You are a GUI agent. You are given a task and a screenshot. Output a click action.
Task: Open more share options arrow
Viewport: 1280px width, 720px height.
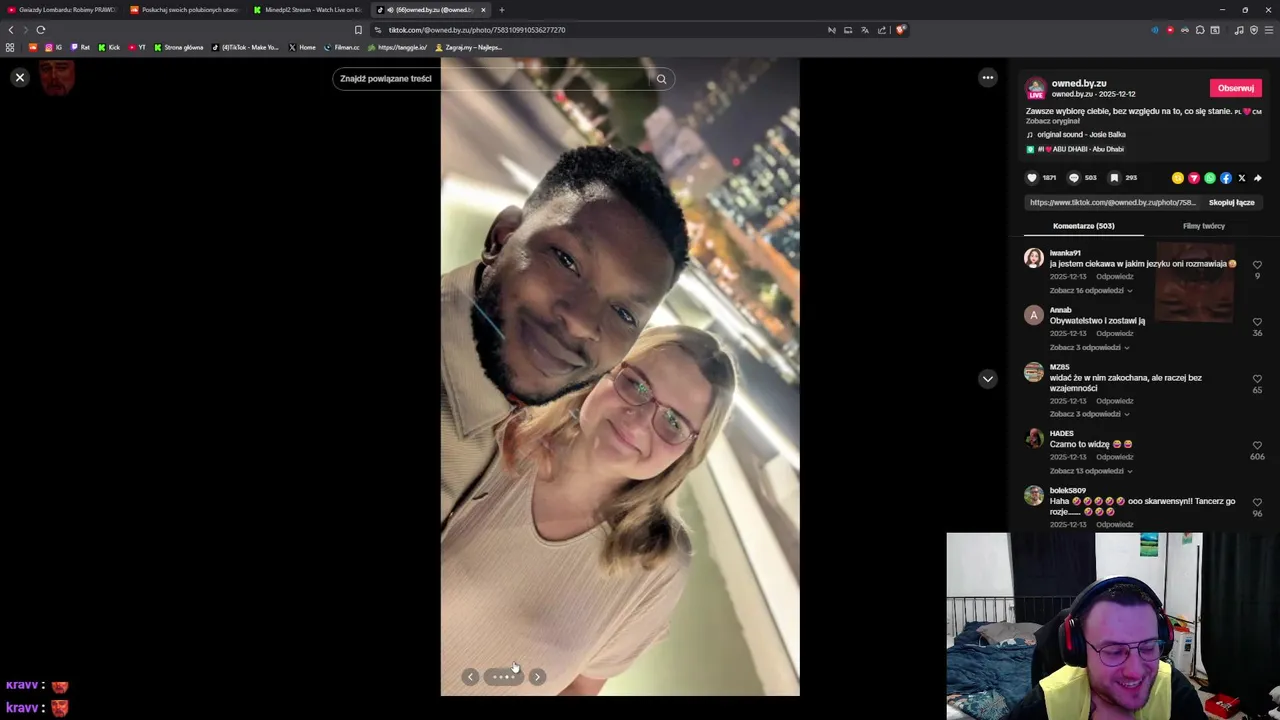point(1258,178)
